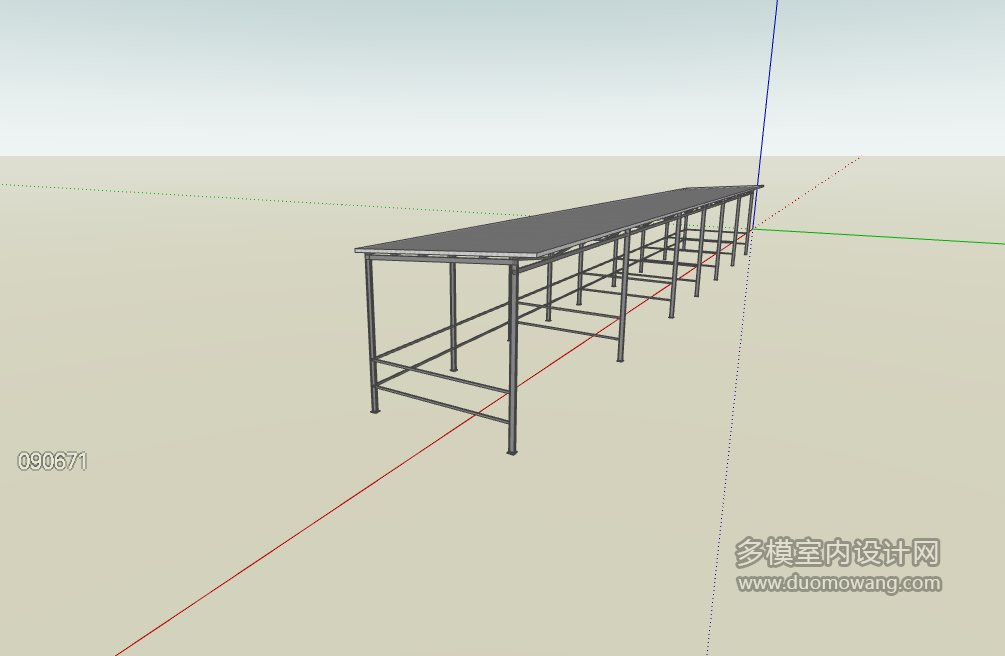Screen dimensions: 1005x656
Task: Click the 多模室内设计网 watermark text
Action: point(838,552)
